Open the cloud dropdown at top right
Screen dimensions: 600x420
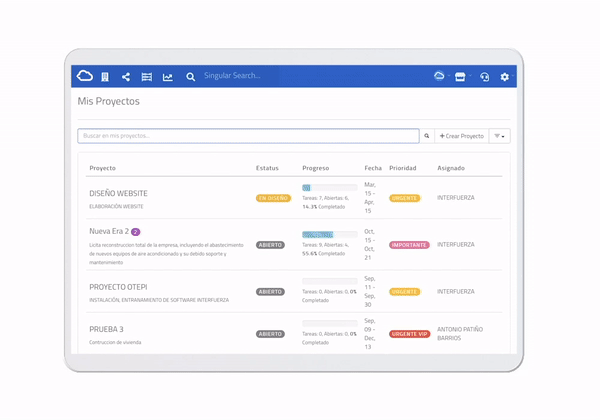coord(440,76)
